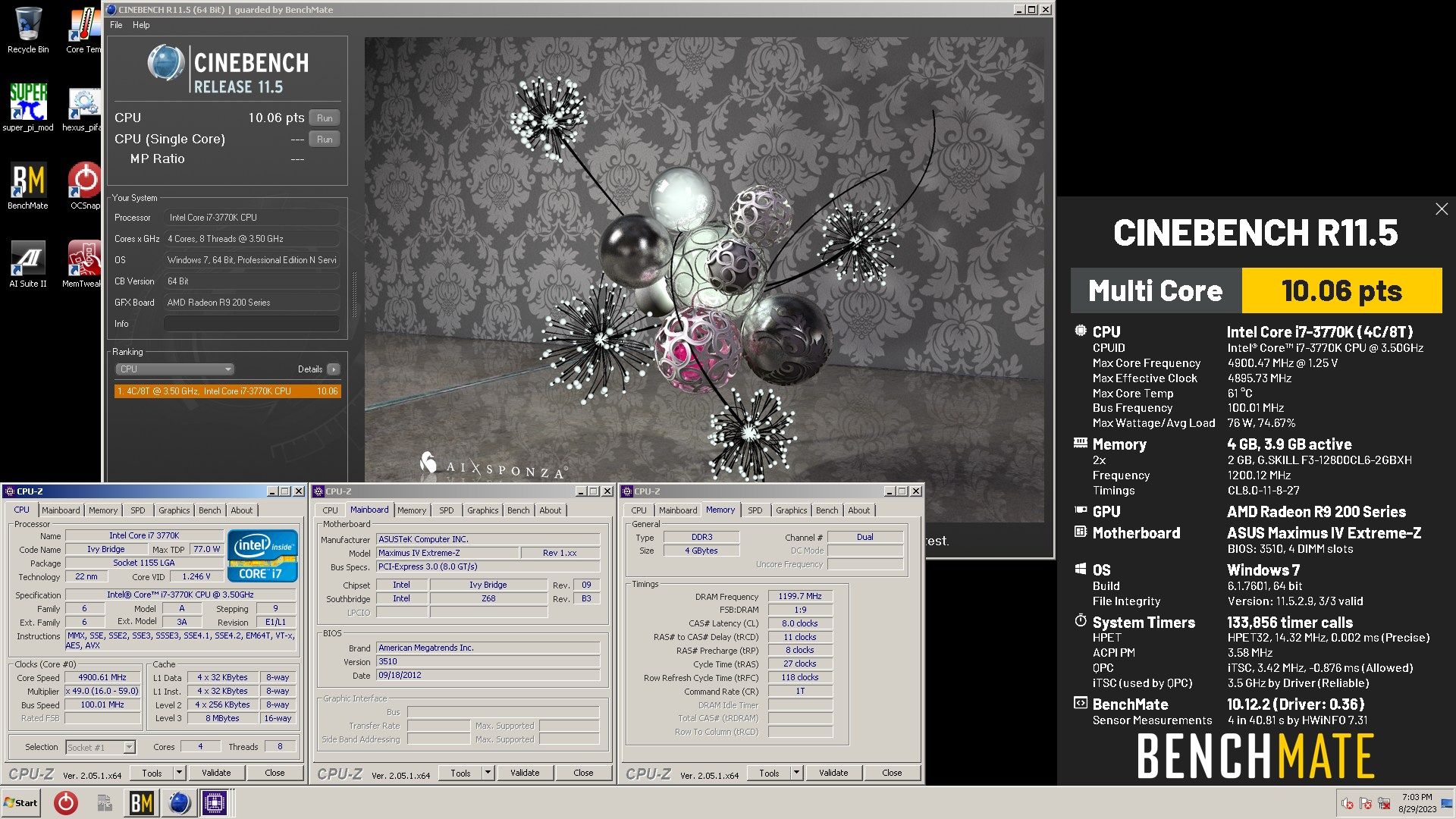This screenshot has width=1456, height=819.
Task: Click the Start button on taskbar
Action: [x=21, y=803]
